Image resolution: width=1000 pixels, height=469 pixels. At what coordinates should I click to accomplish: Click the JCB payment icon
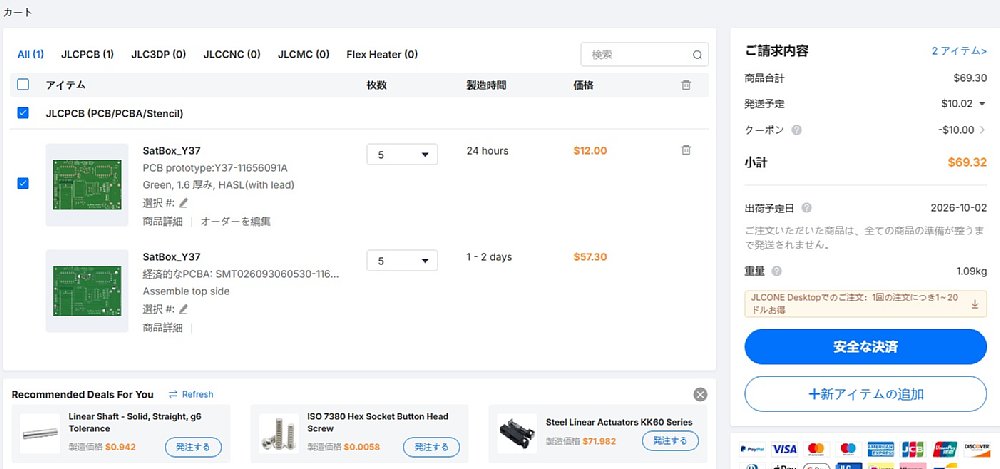tap(913, 449)
